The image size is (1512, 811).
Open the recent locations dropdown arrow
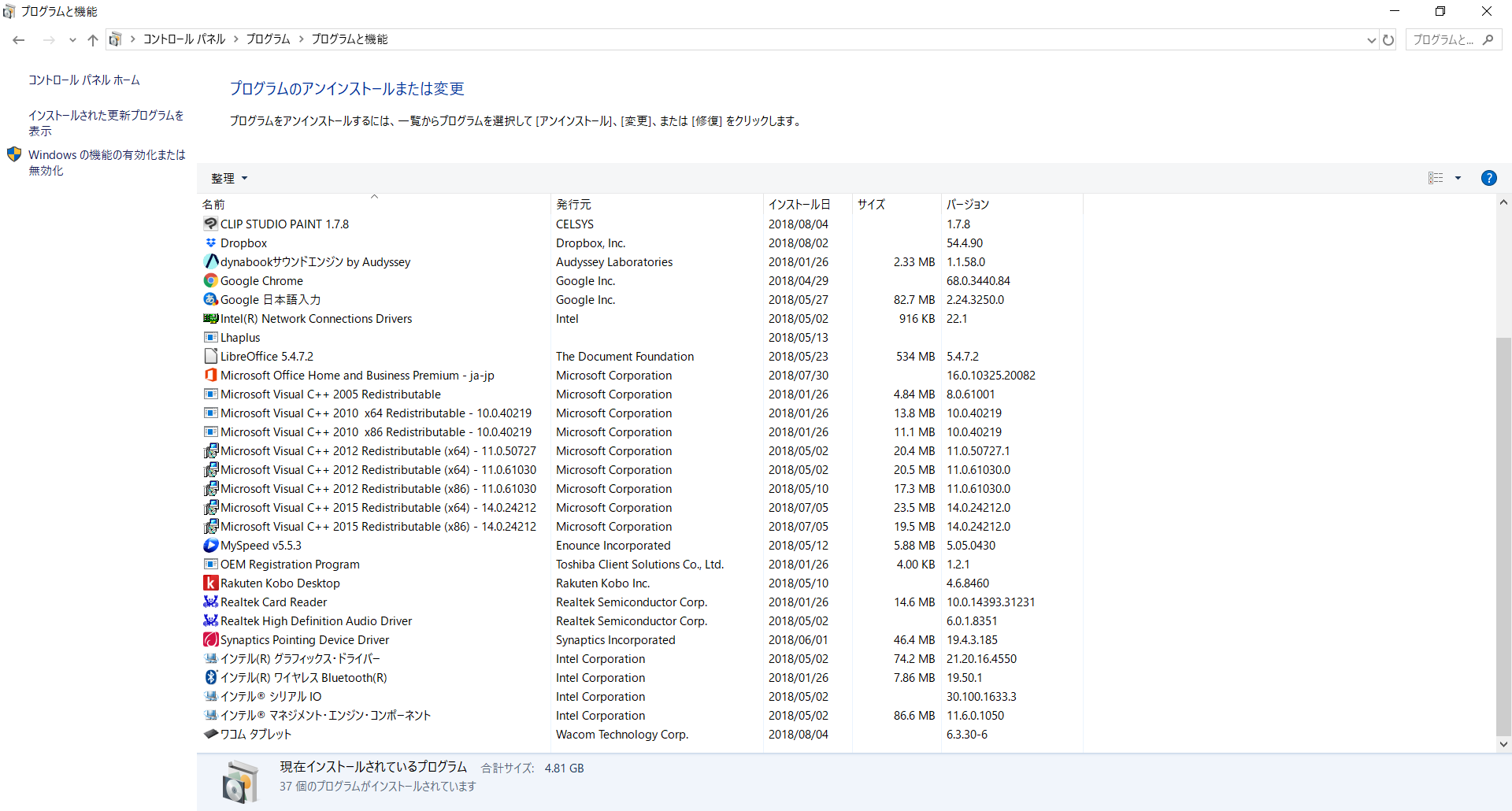[x=72, y=40]
